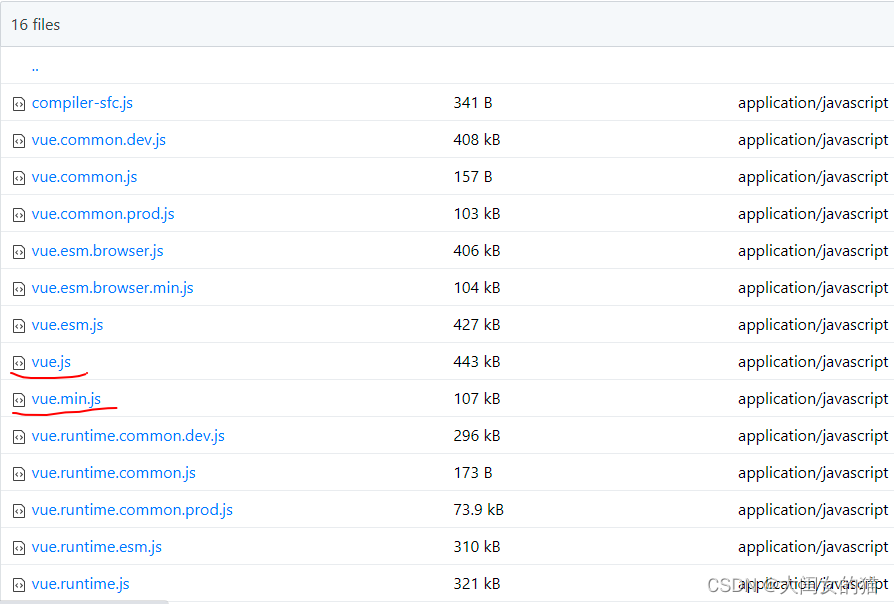Click 'application/javascript' in the vue.common.prod.js row
894x604 pixels.
click(813, 214)
